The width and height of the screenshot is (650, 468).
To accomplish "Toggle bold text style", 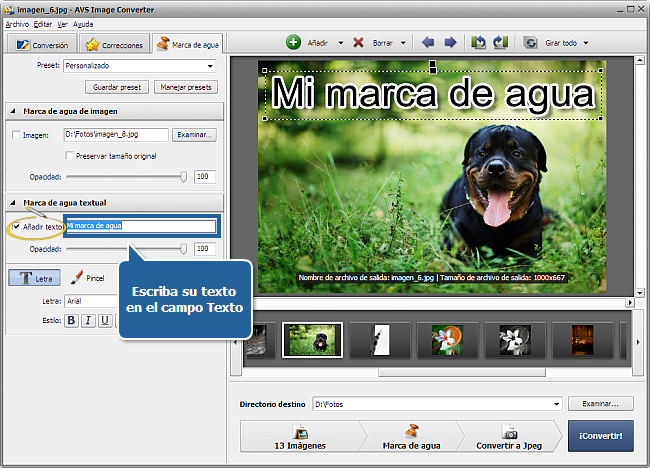I will click(x=72, y=321).
